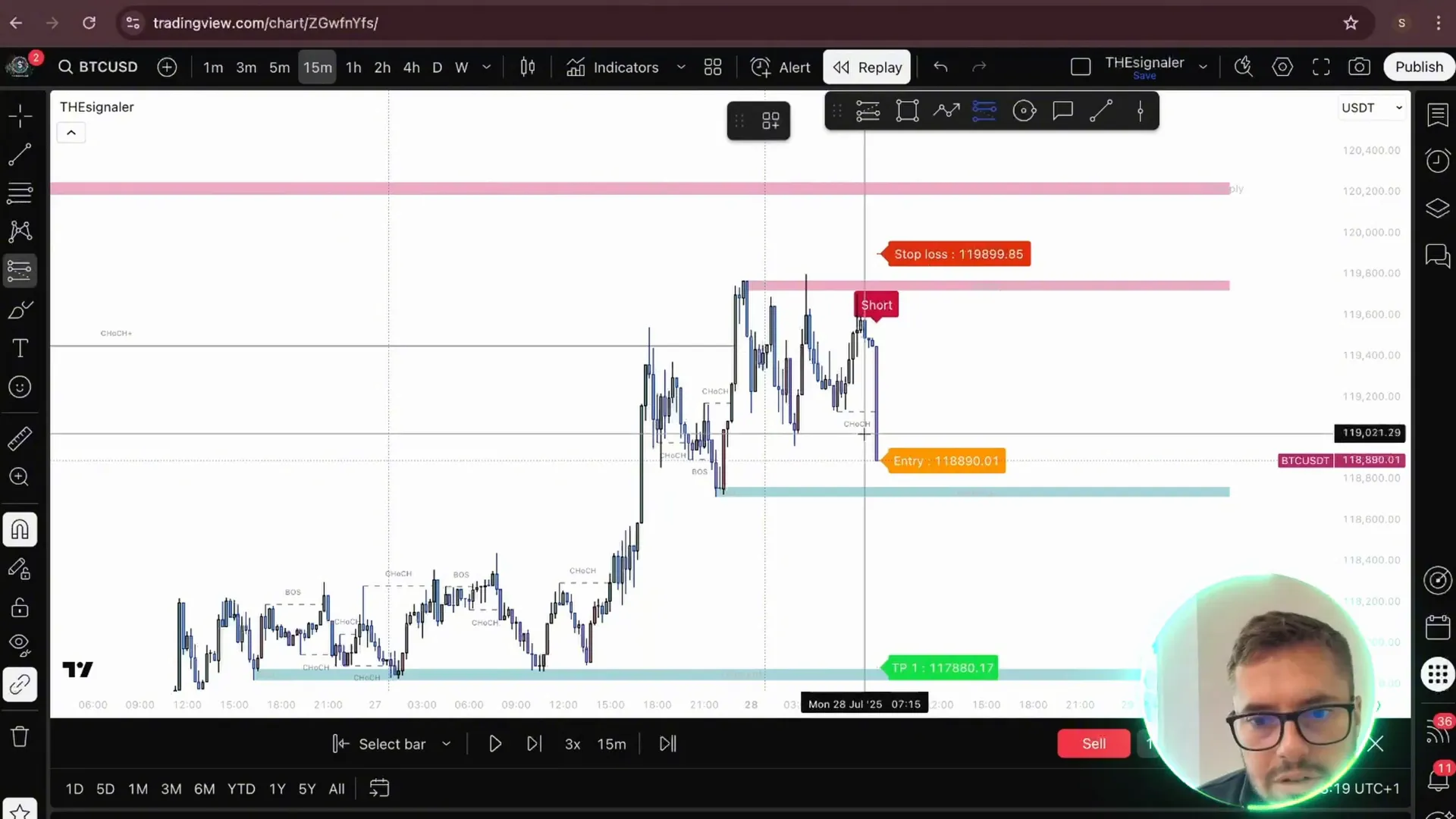Open the quick search icon
This screenshot has height=819, width=1456.
point(1244,67)
